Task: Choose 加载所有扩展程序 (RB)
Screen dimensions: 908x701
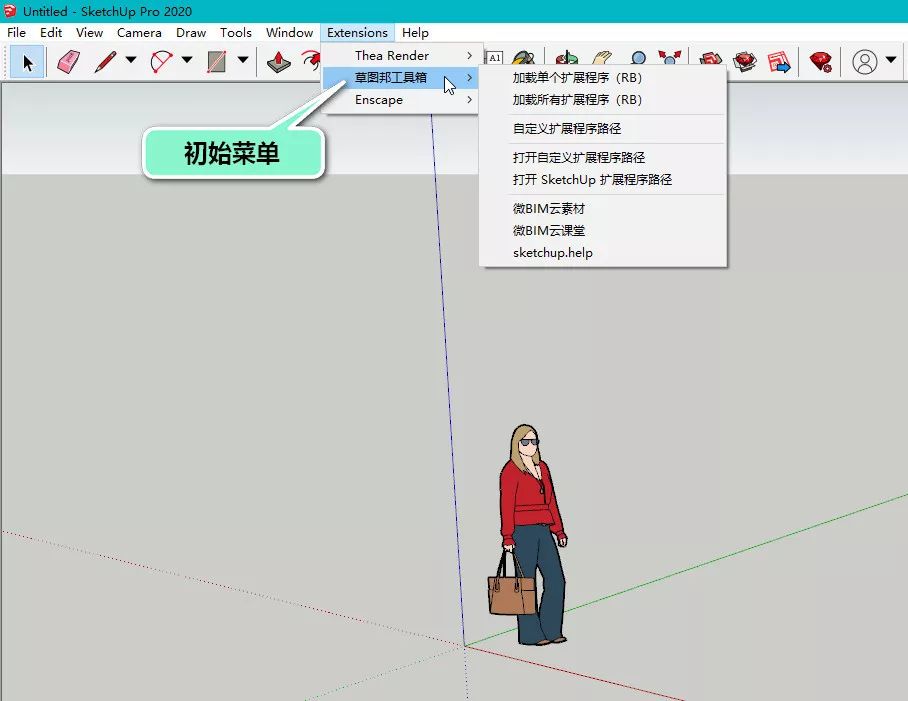Action: (602, 100)
